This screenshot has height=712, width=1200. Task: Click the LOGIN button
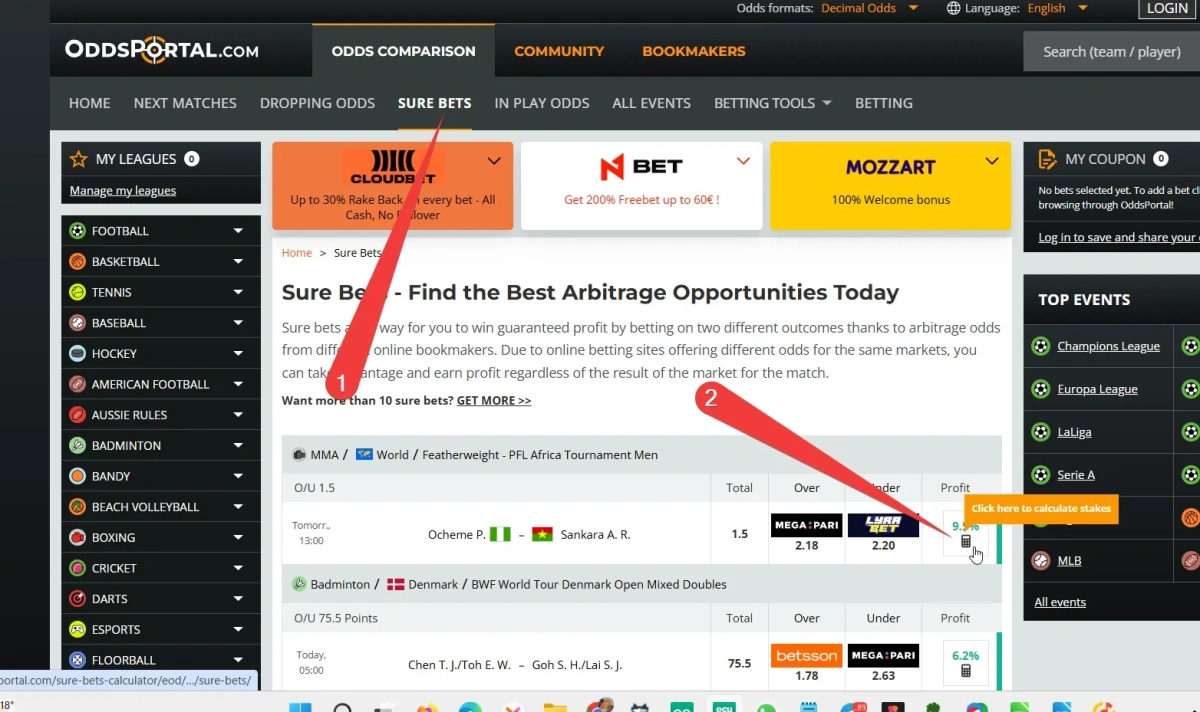[x=1167, y=8]
